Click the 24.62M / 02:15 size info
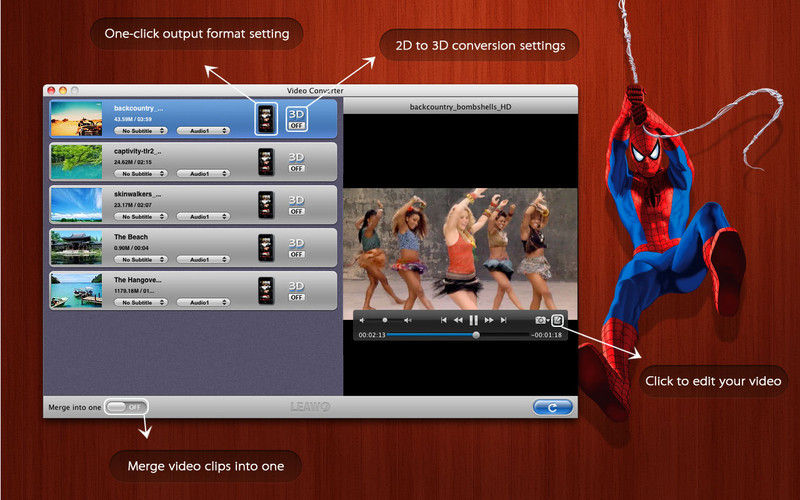The width and height of the screenshot is (800, 500). (x=133, y=162)
